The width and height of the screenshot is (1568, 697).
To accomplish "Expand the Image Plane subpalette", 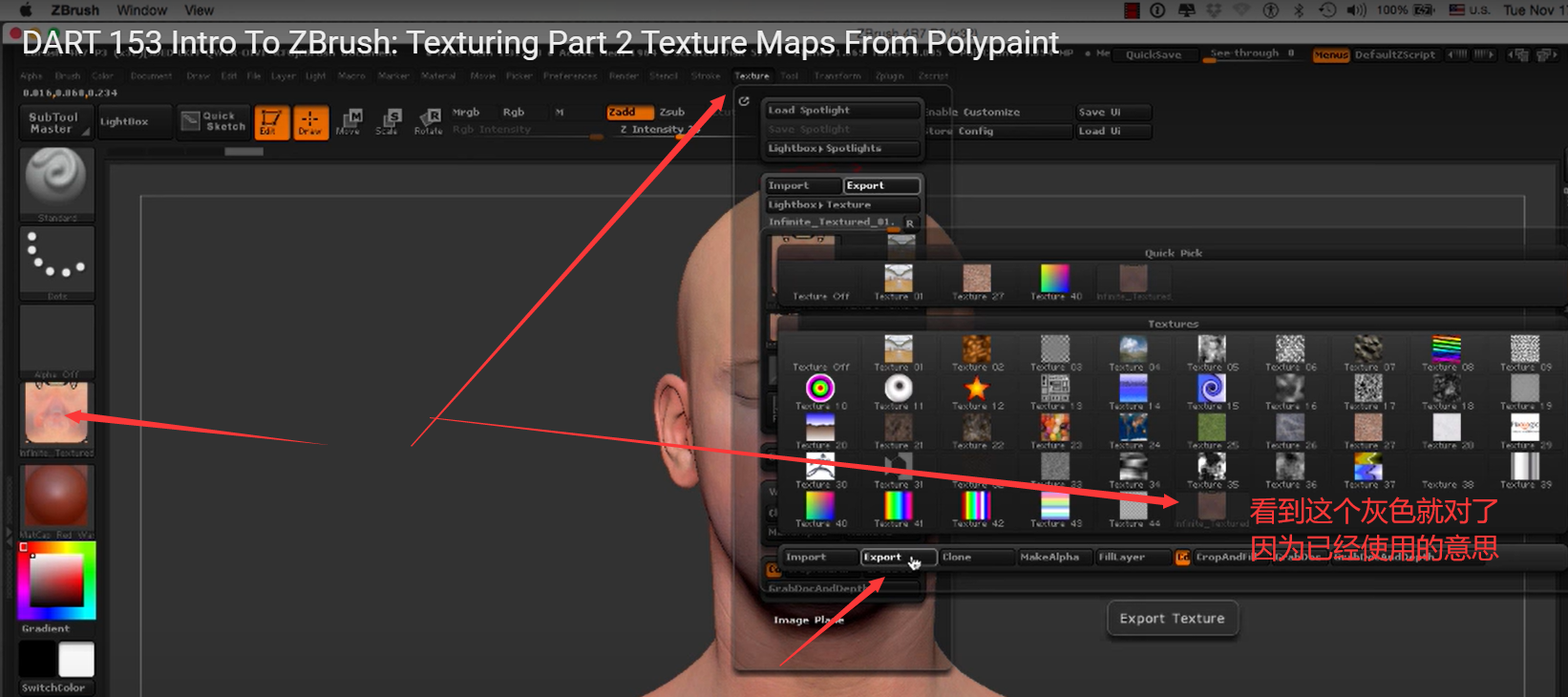I will pos(808,621).
